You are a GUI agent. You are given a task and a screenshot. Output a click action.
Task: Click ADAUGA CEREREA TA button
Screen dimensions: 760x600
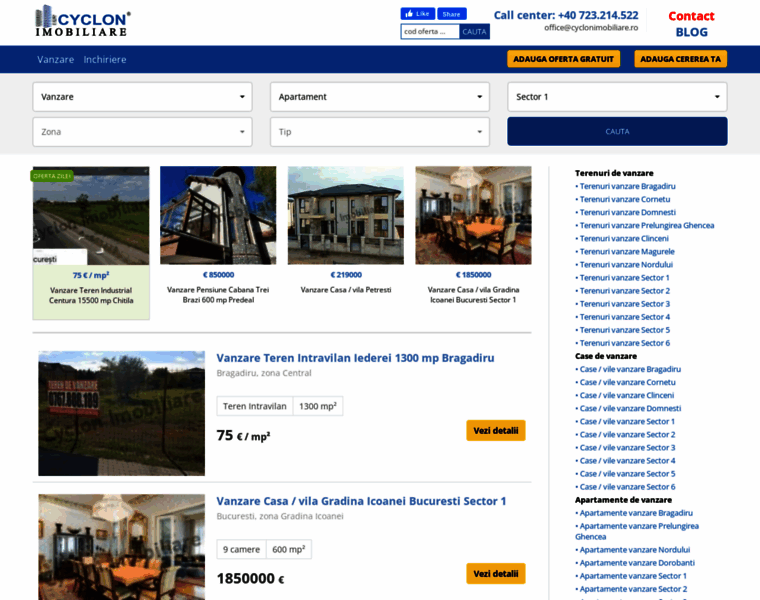click(x=681, y=59)
